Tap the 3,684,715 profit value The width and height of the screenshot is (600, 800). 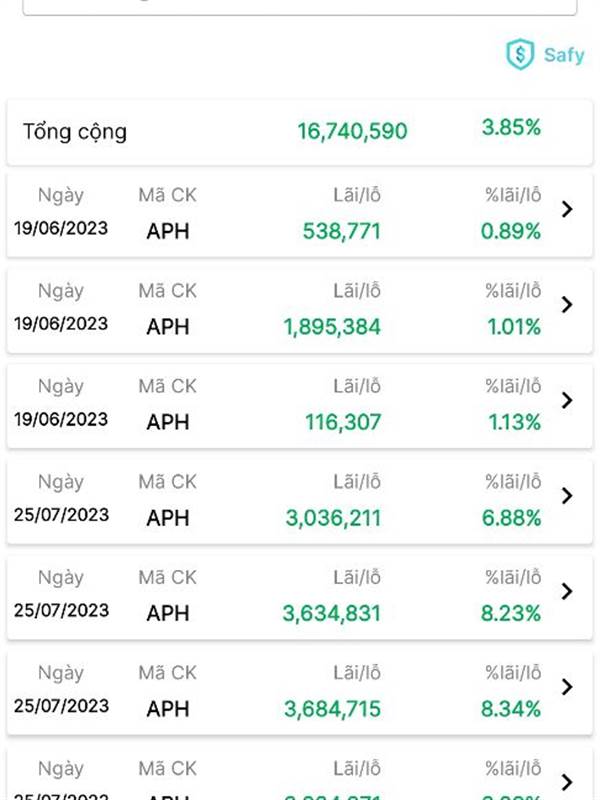332,709
